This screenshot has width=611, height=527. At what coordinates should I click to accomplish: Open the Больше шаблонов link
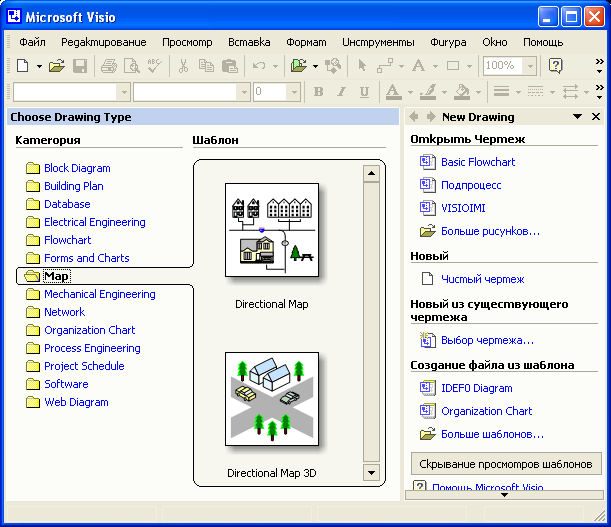click(x=492, y=434)
